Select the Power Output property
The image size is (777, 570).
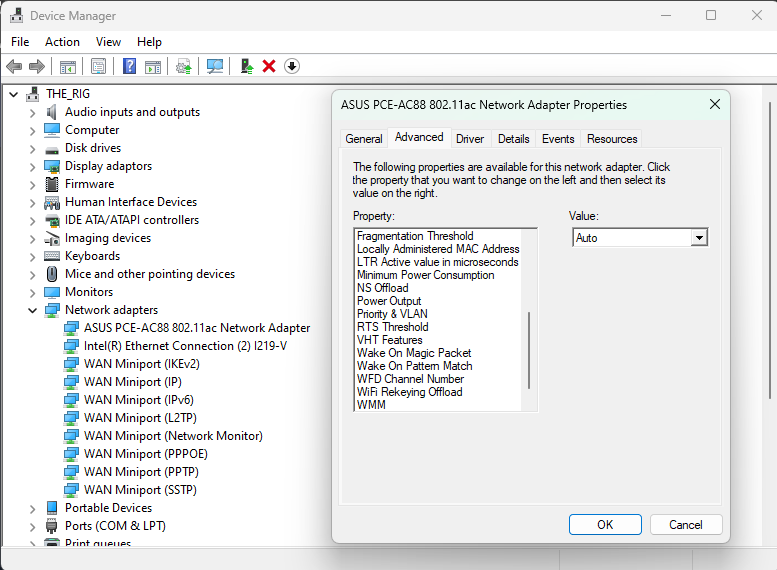pyautogui.click(x=389, y=301)
